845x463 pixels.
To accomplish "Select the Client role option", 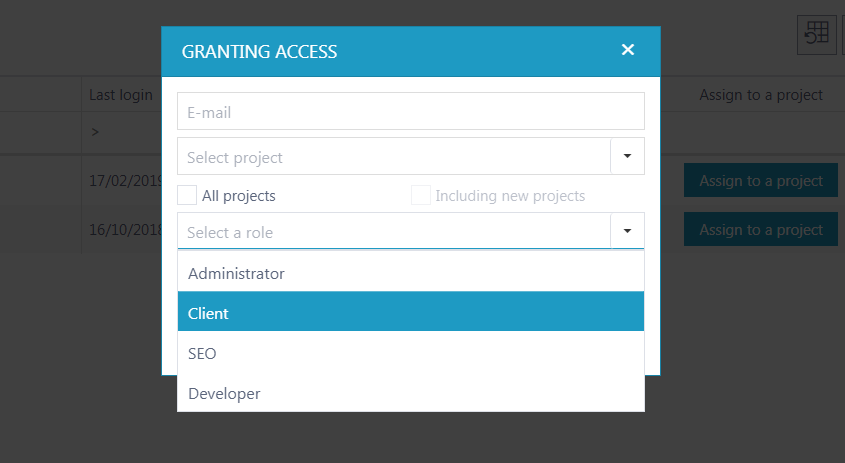I will point(411,312).
